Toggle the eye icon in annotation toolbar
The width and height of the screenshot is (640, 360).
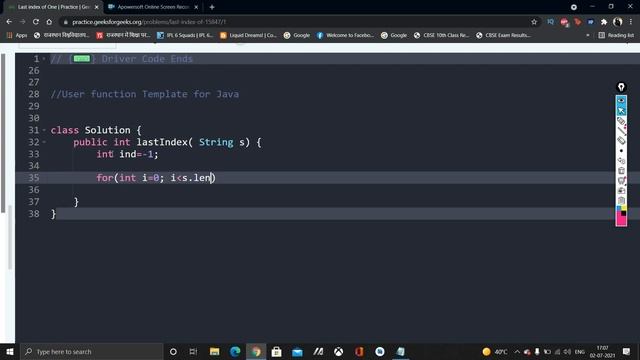pos(621,100)
